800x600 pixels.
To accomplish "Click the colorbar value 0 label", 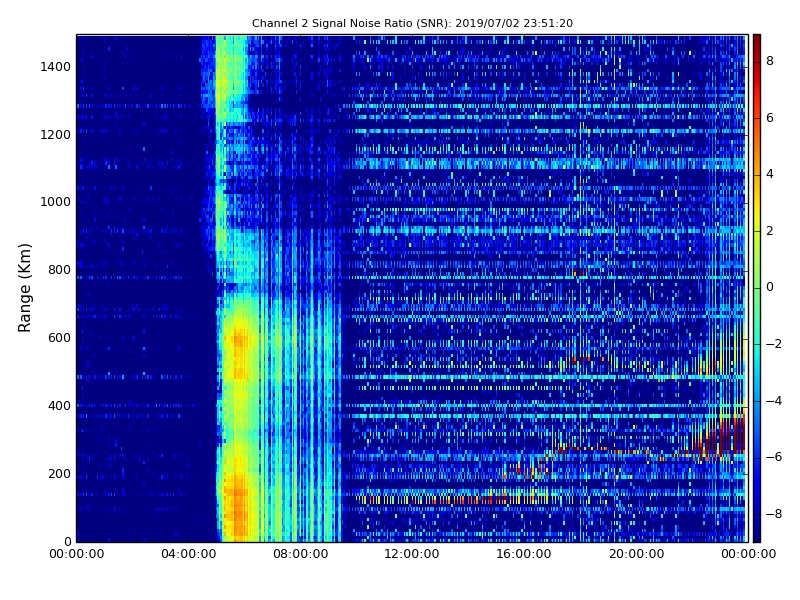I will pos(770,287).
